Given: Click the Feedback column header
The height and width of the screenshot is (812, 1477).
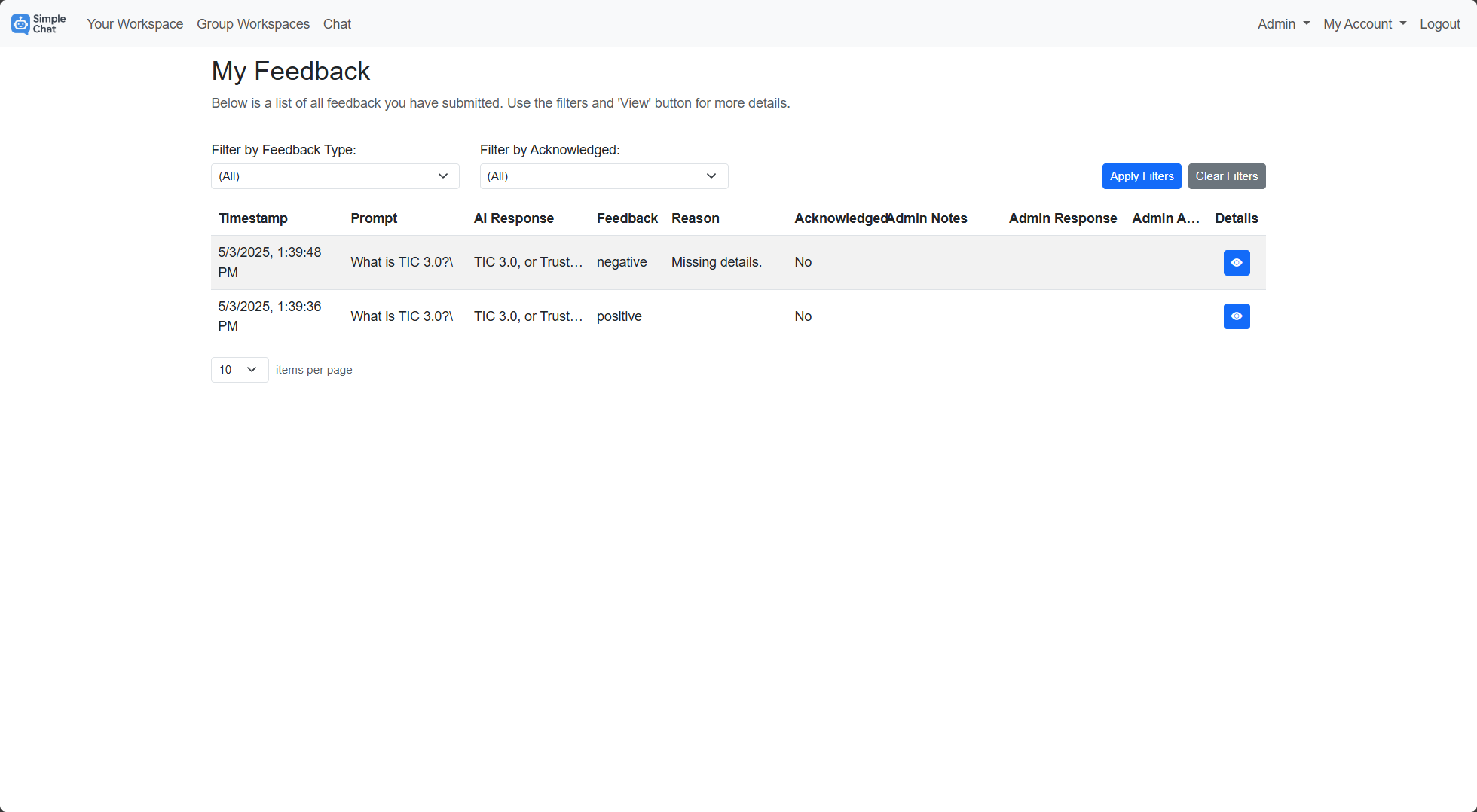Looking at the screenshot, I should coord(626,218).
